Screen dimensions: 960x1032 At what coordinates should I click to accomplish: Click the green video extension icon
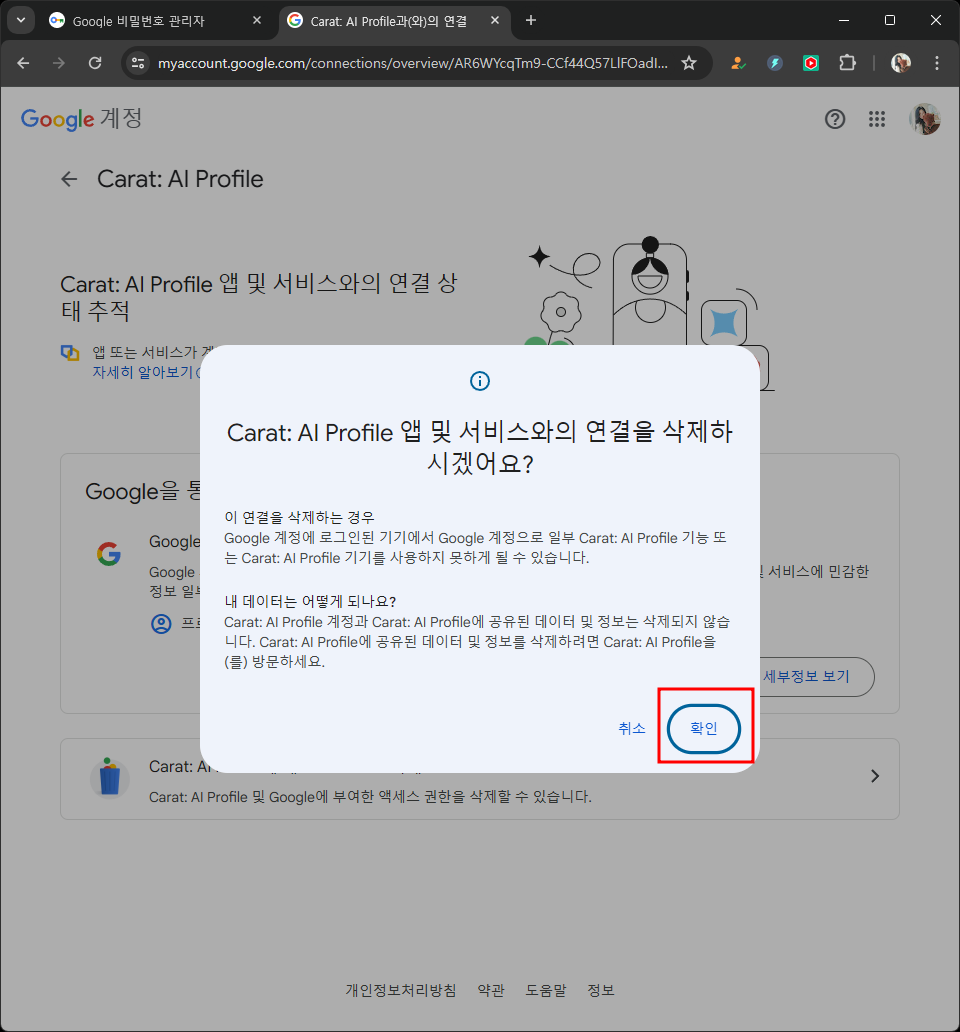pyautogui.click(x=811, y=63)
